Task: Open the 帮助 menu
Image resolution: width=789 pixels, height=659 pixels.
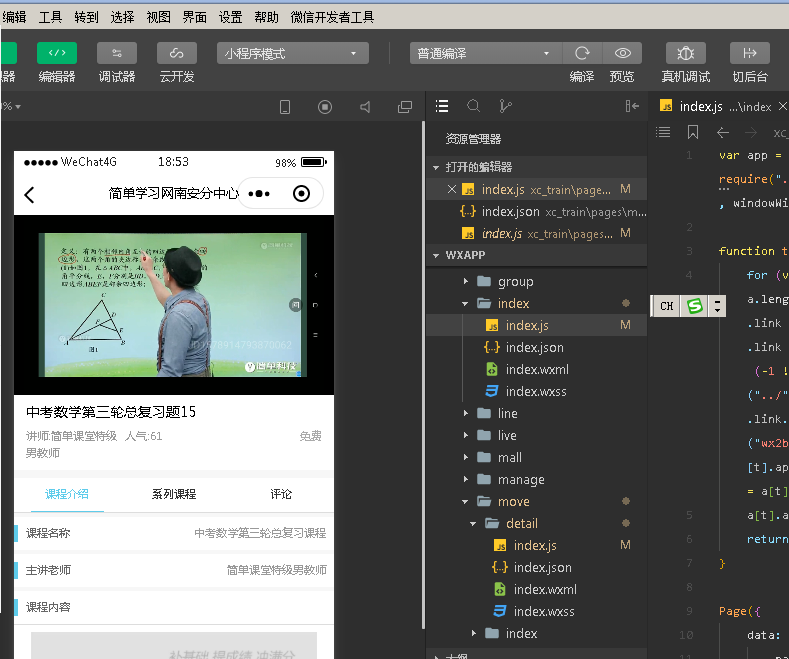Action: click(266, 17)
